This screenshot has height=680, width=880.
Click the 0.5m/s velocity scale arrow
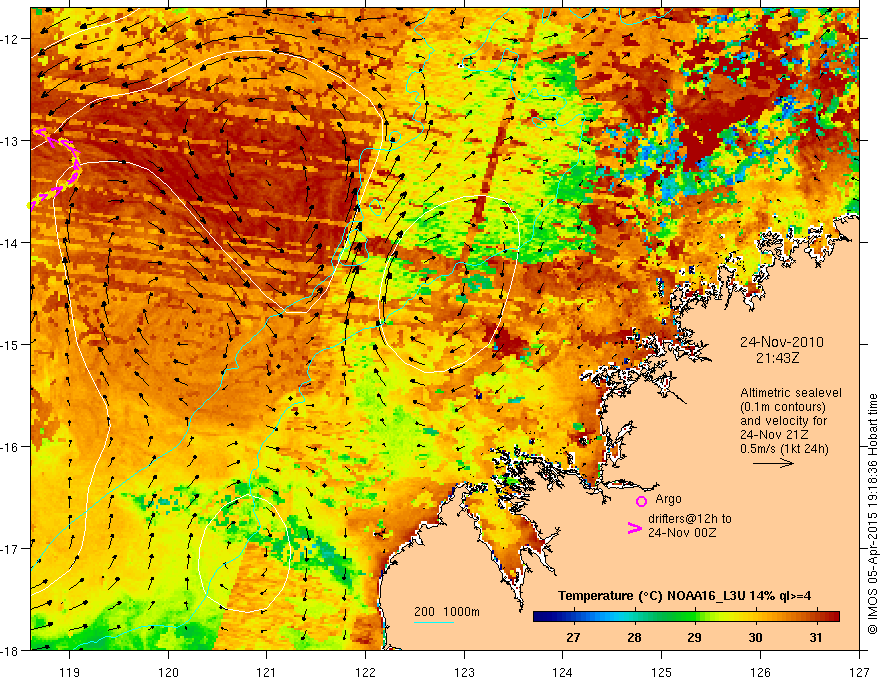[x=773, y=463]
